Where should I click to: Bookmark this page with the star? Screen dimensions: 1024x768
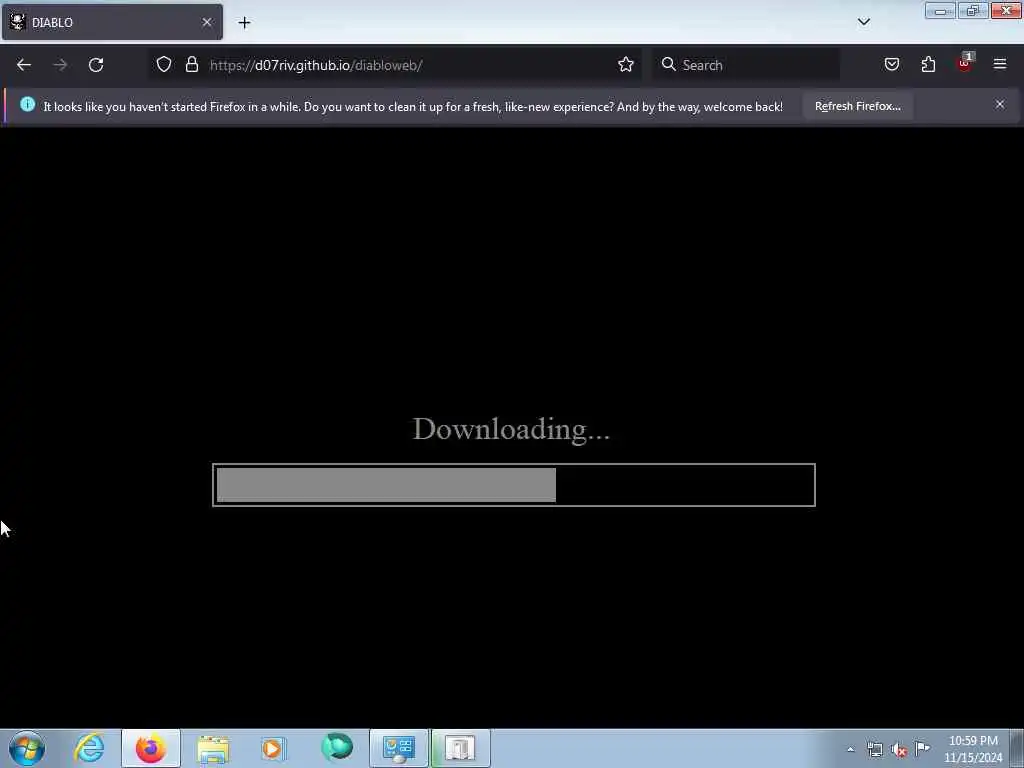click(626, 65)
